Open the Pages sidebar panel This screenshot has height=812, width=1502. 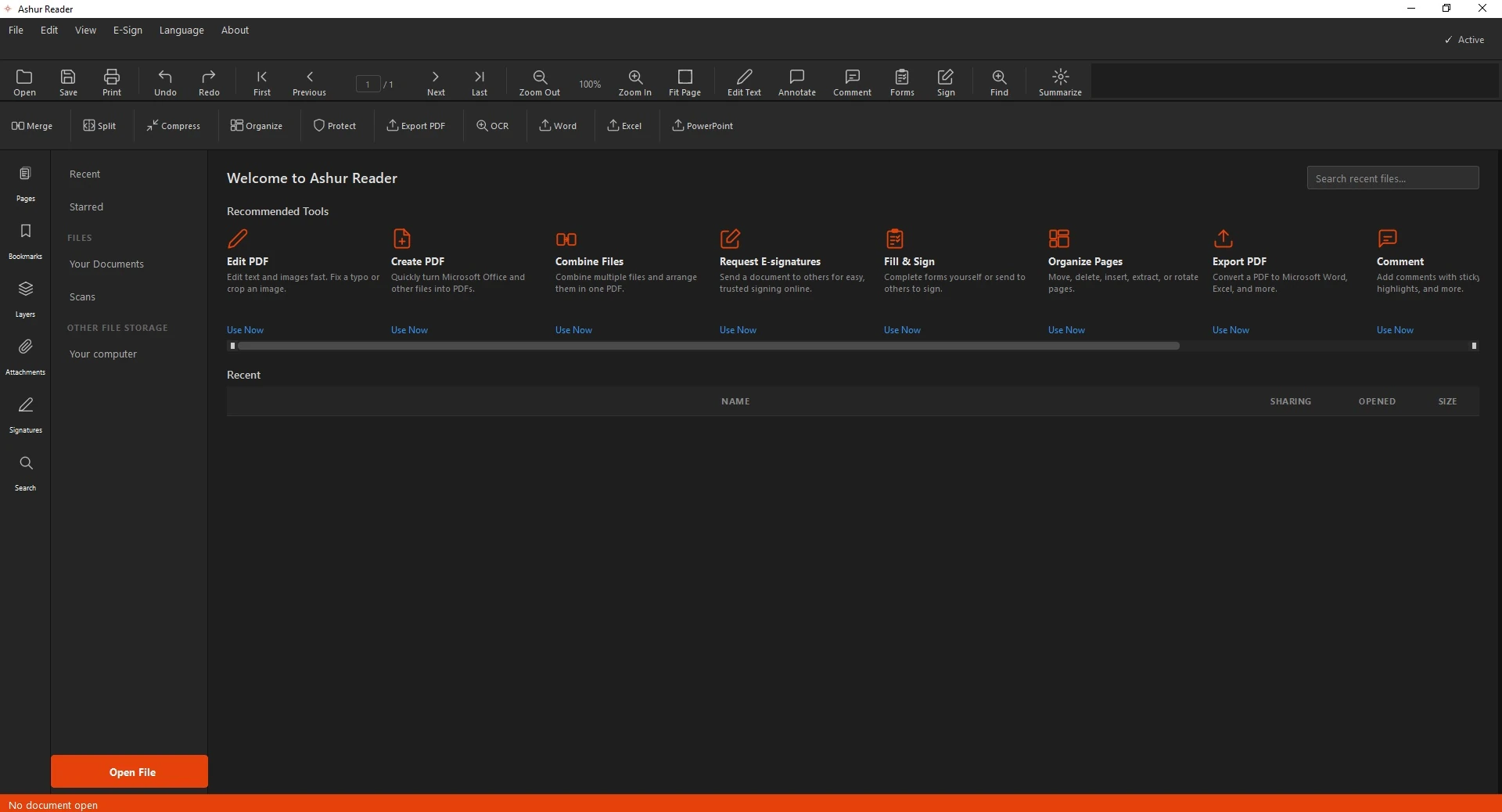pyautogui.click(x=26, y=184)
